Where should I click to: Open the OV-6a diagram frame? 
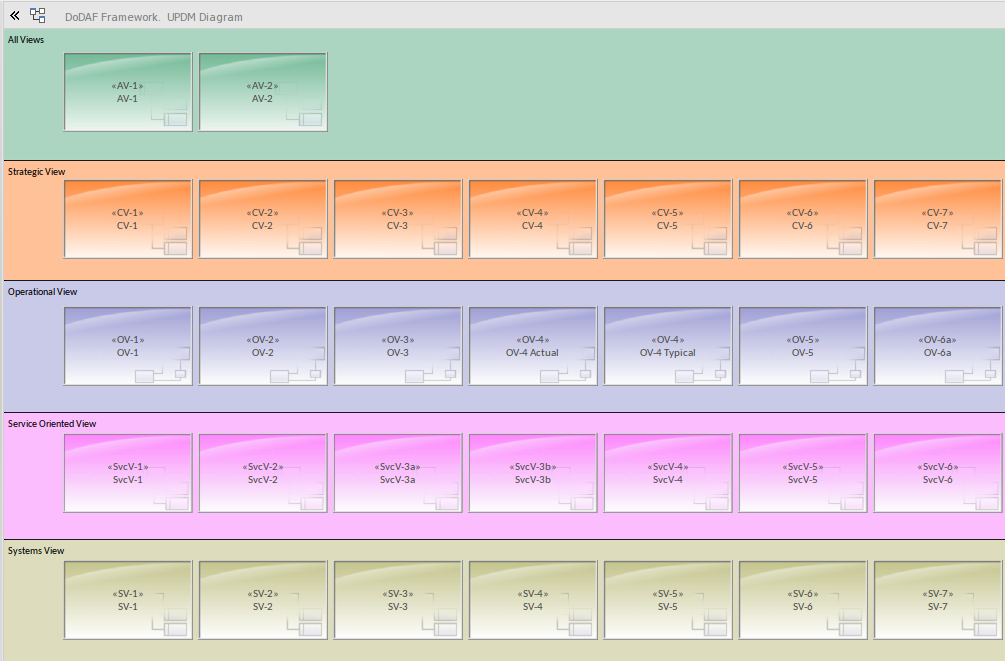tap(937, 345)
